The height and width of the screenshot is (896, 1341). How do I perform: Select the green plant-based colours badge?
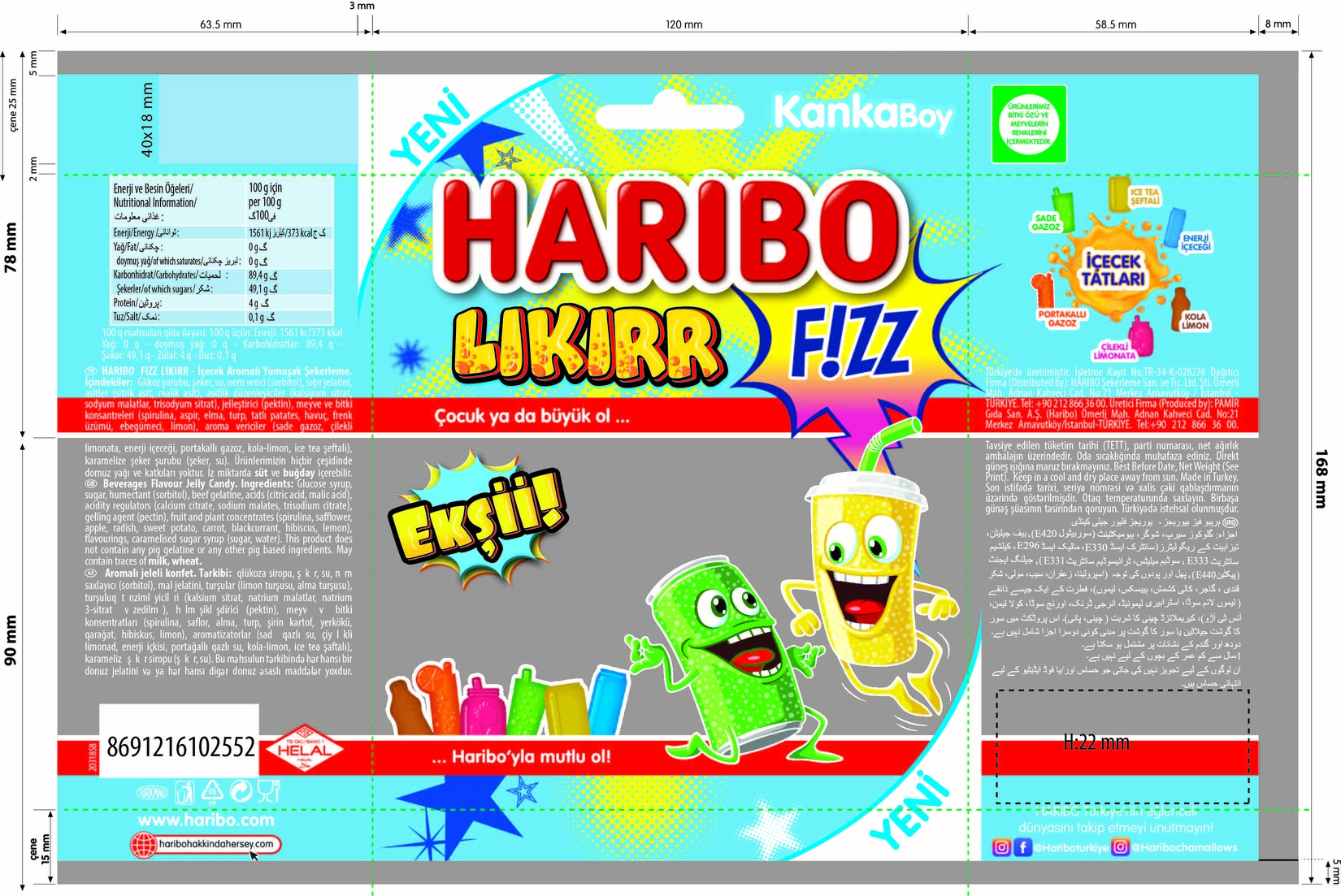pyautogui.click(x=1028, y=124)
